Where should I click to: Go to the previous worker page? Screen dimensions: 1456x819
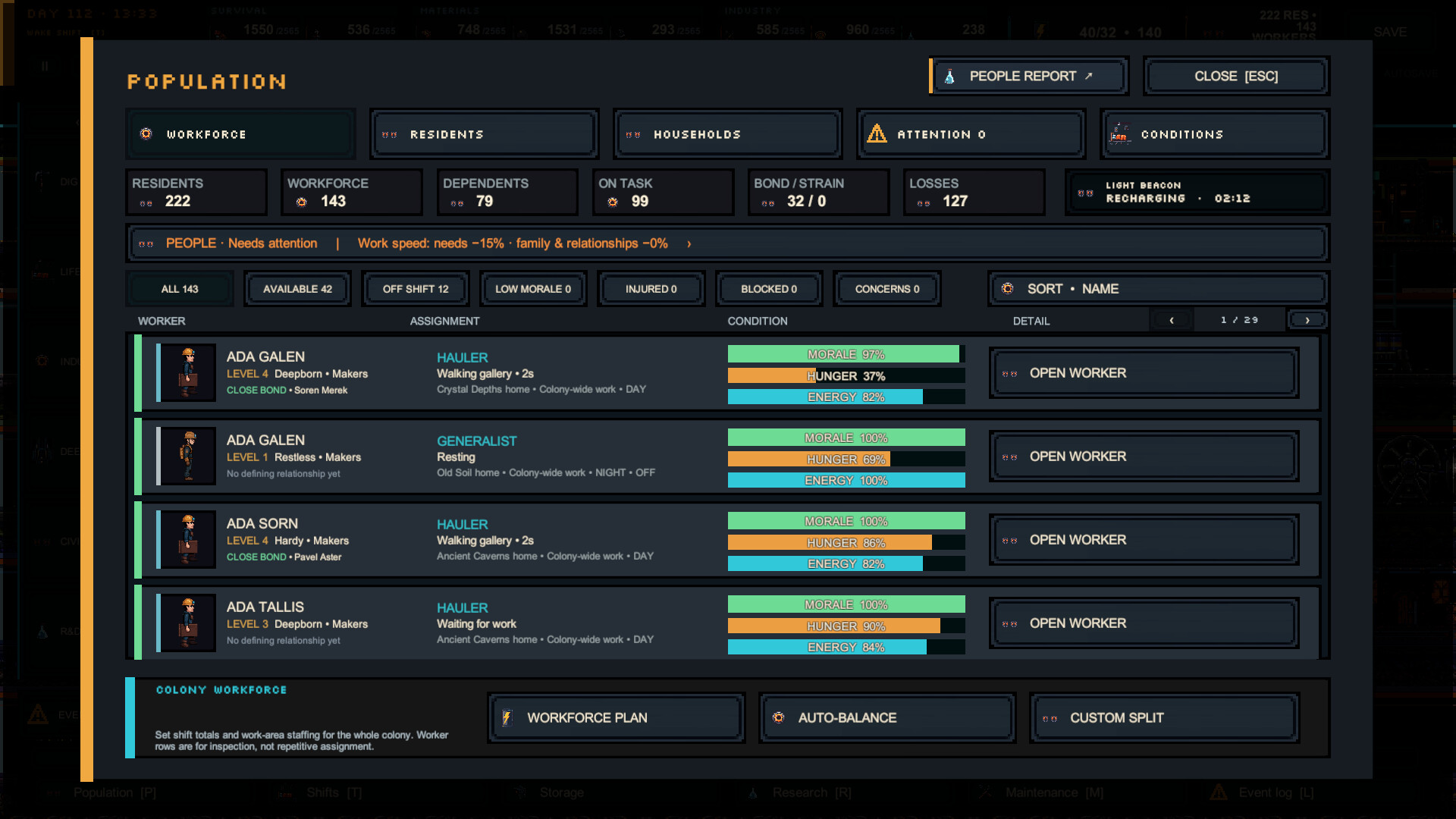(1172, 321)
